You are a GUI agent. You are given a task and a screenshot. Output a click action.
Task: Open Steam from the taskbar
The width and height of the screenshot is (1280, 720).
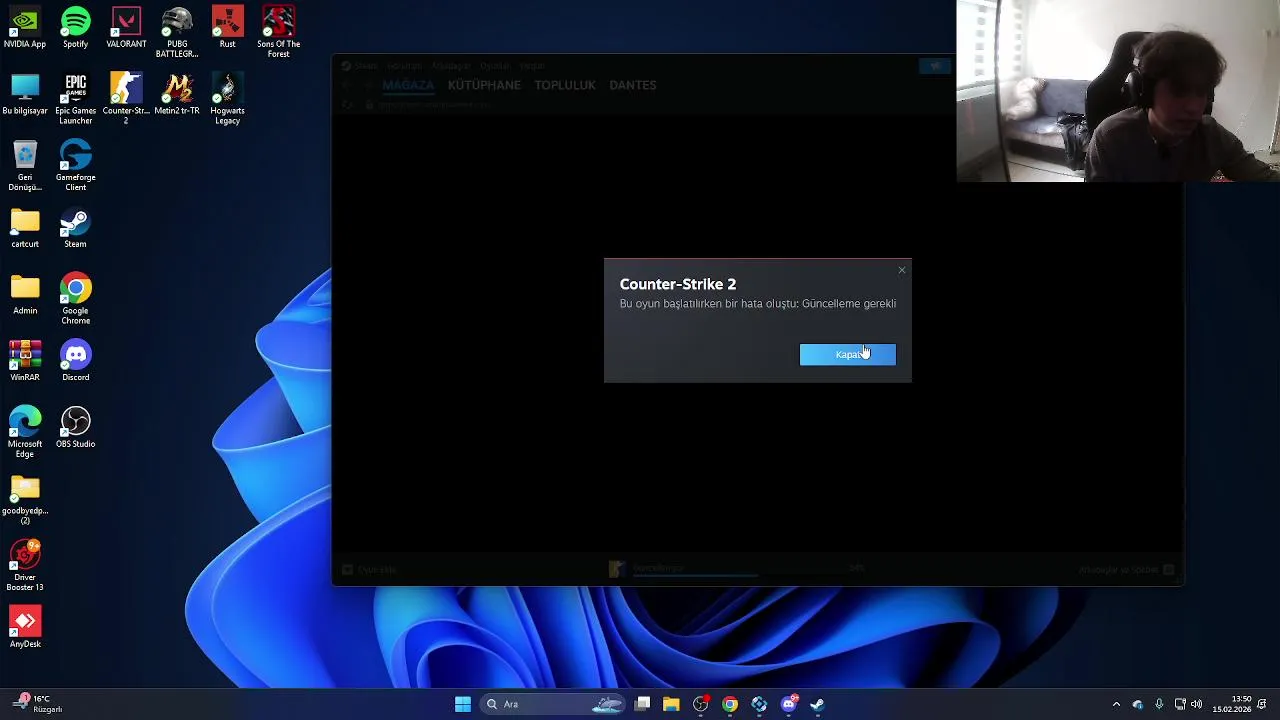click(x=817, y=704)
